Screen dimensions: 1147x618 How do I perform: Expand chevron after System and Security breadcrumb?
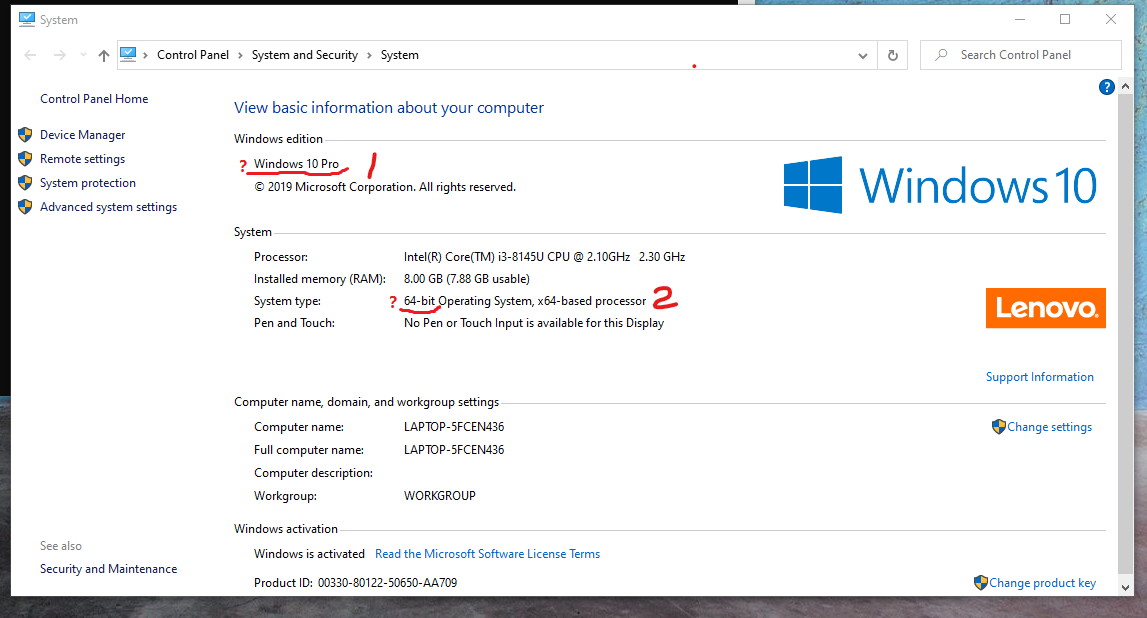[369, 56]
